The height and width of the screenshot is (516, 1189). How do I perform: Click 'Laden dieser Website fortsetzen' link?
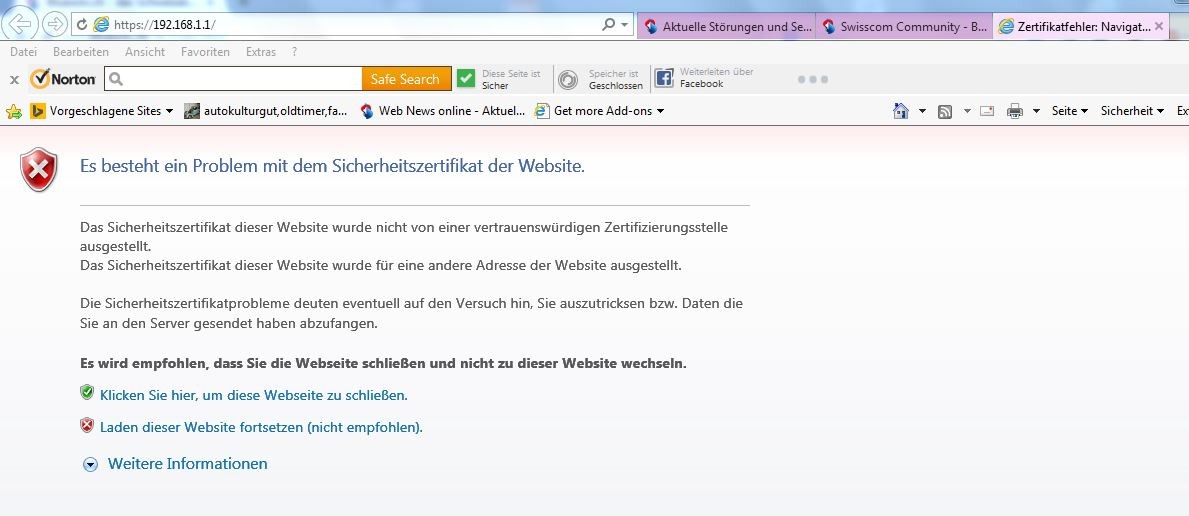pyautogui.click(x=261, y=427)
